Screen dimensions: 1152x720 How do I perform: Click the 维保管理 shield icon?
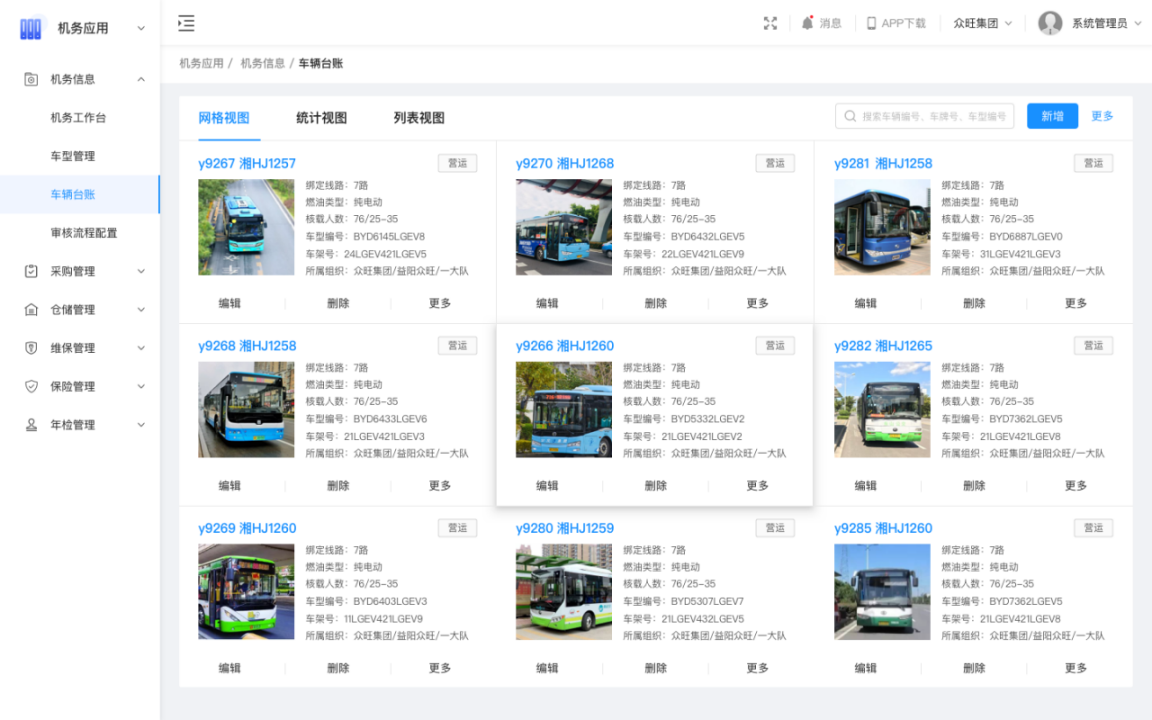(x=31, y=348)
